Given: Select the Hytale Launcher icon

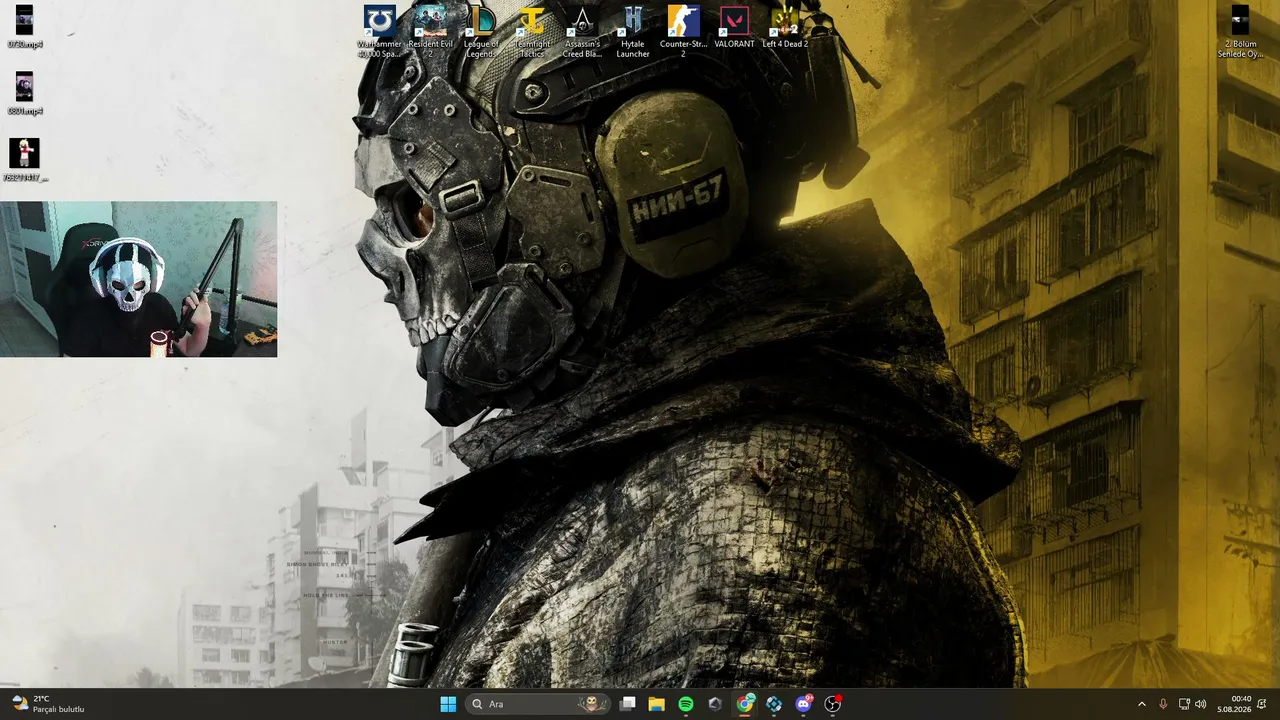Looking at the screenshot, I should click(633, 32).
